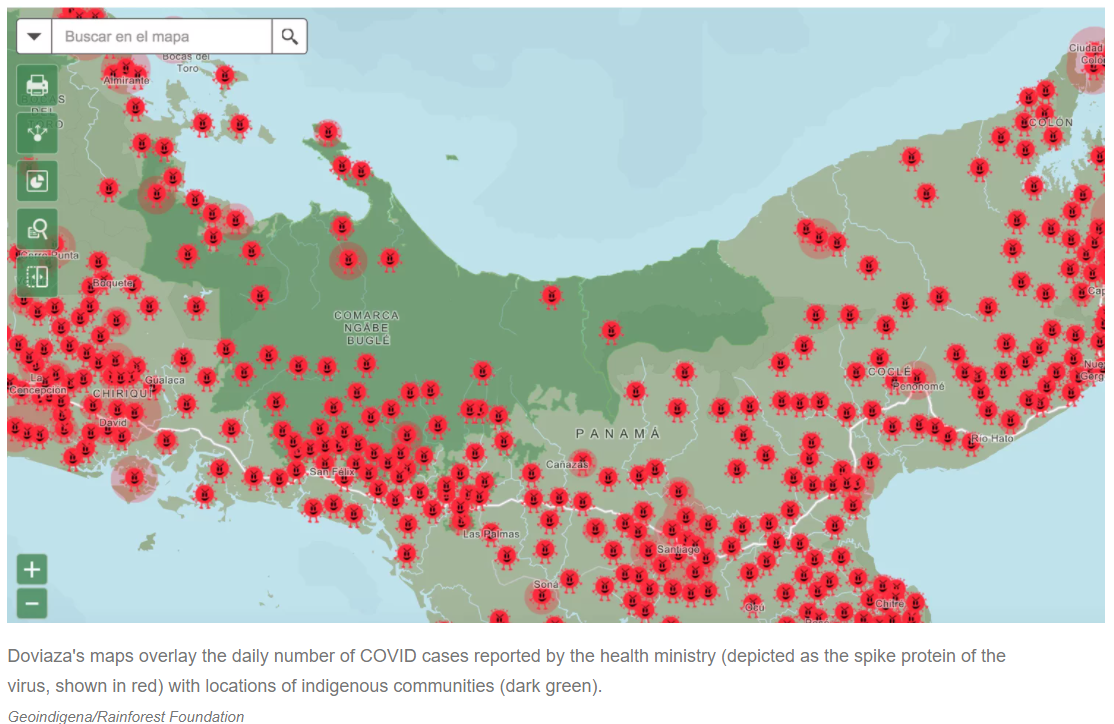Image resolution: width=1114 pixels, height=724 pixels.
Task: Click the COVID marker at Penonomé
Action: (917, 378)
